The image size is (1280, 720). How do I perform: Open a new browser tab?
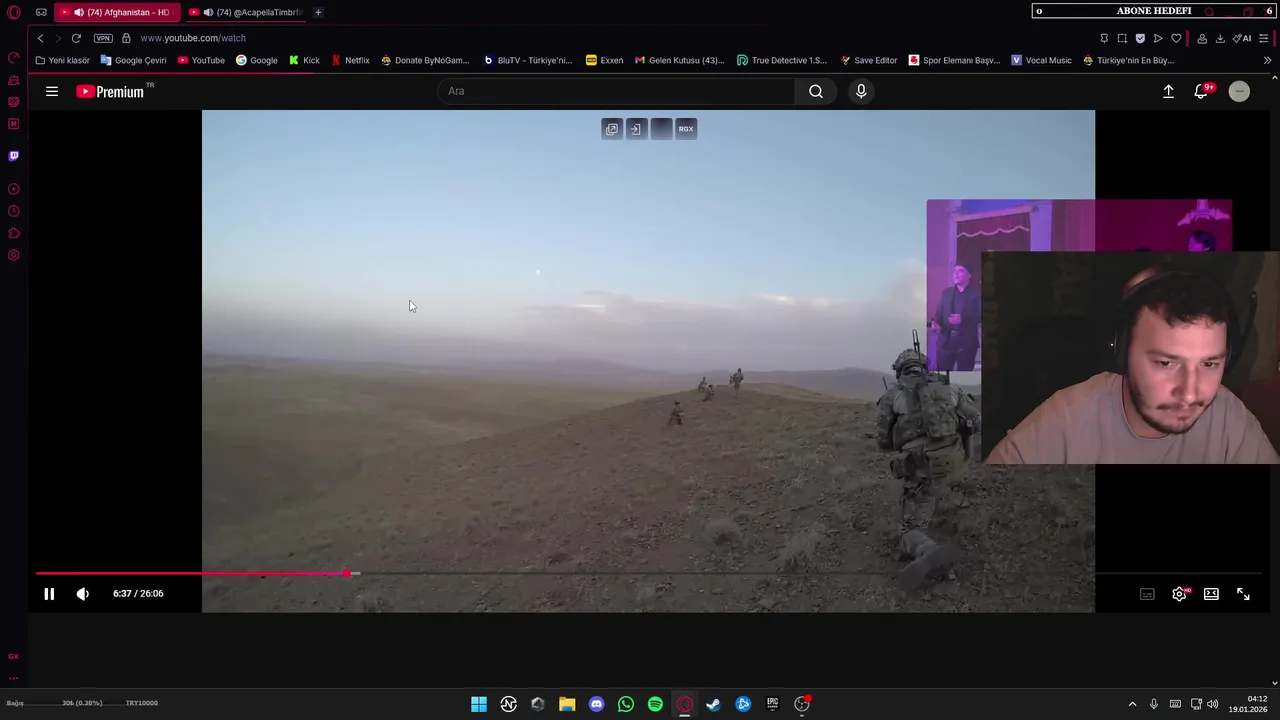(x=318, y=12)
